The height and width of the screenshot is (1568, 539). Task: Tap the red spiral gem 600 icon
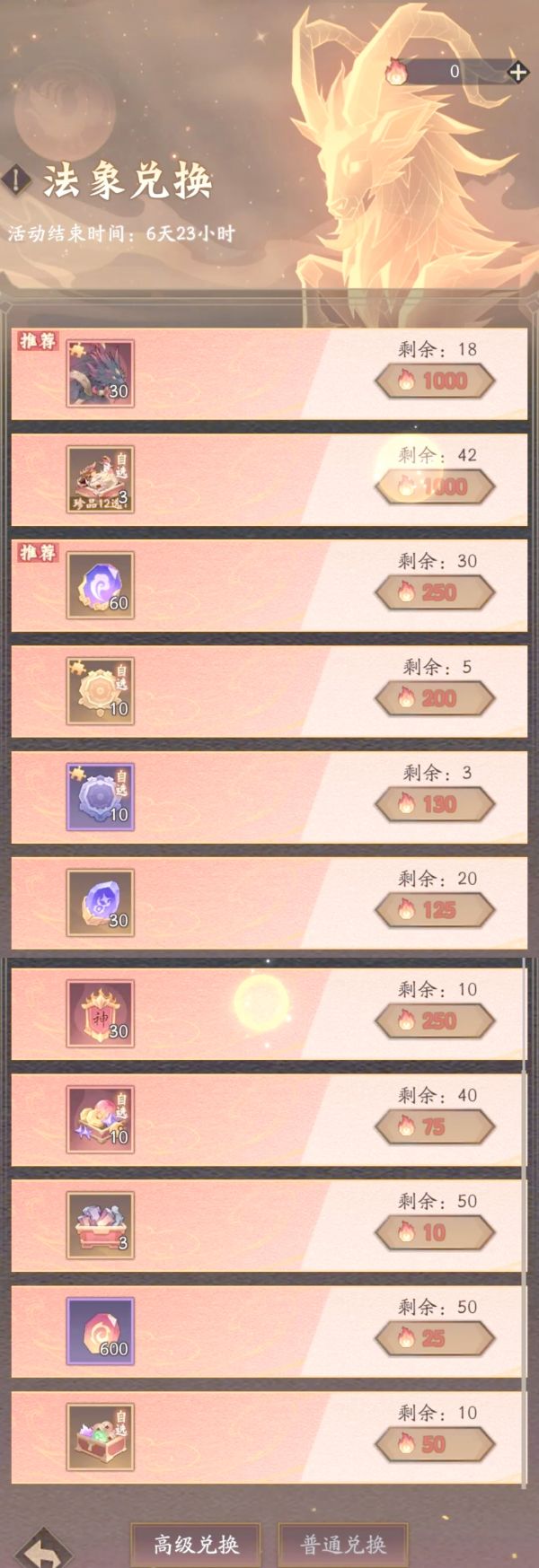point(101,1331)
